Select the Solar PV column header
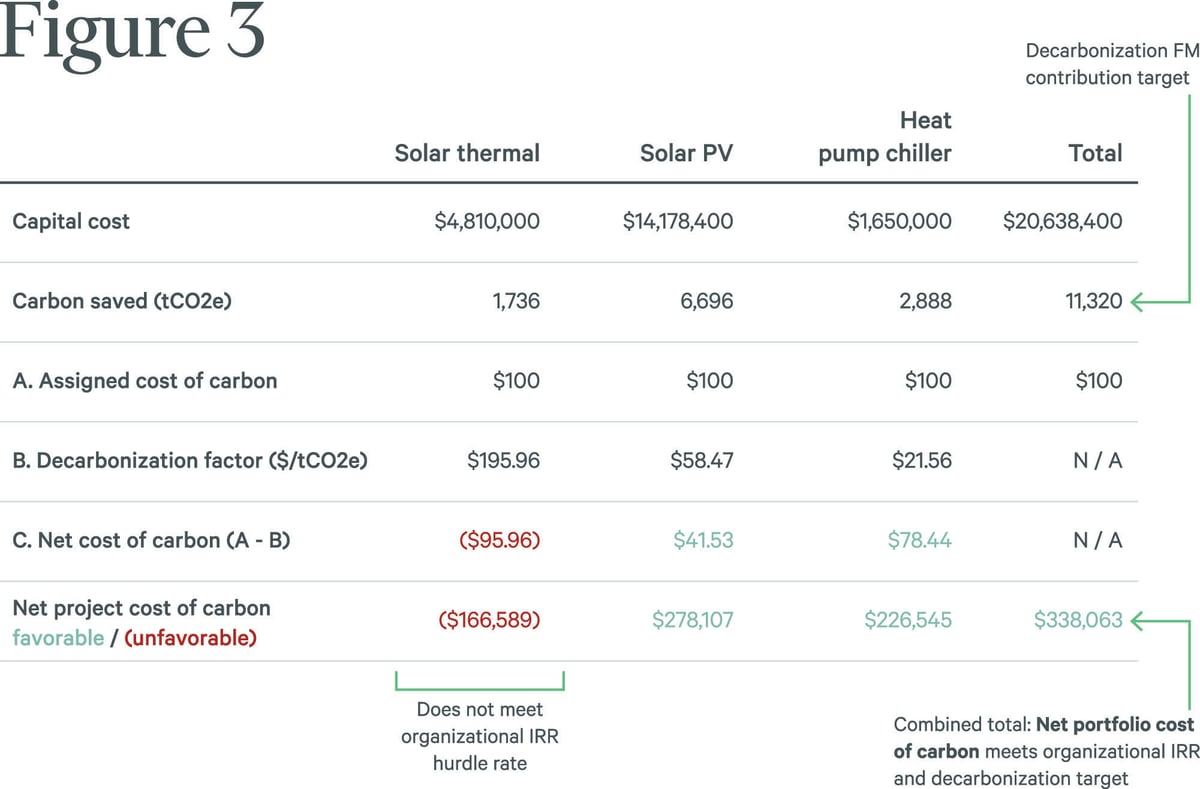The image size is (1200, 789). click(x=686, y=153)
